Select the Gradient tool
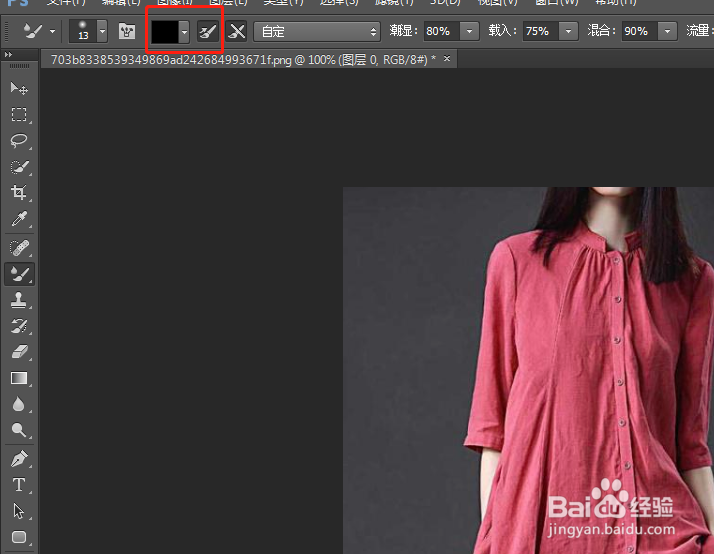This screenshot has width=714, height=554. (x=19, y=378)
